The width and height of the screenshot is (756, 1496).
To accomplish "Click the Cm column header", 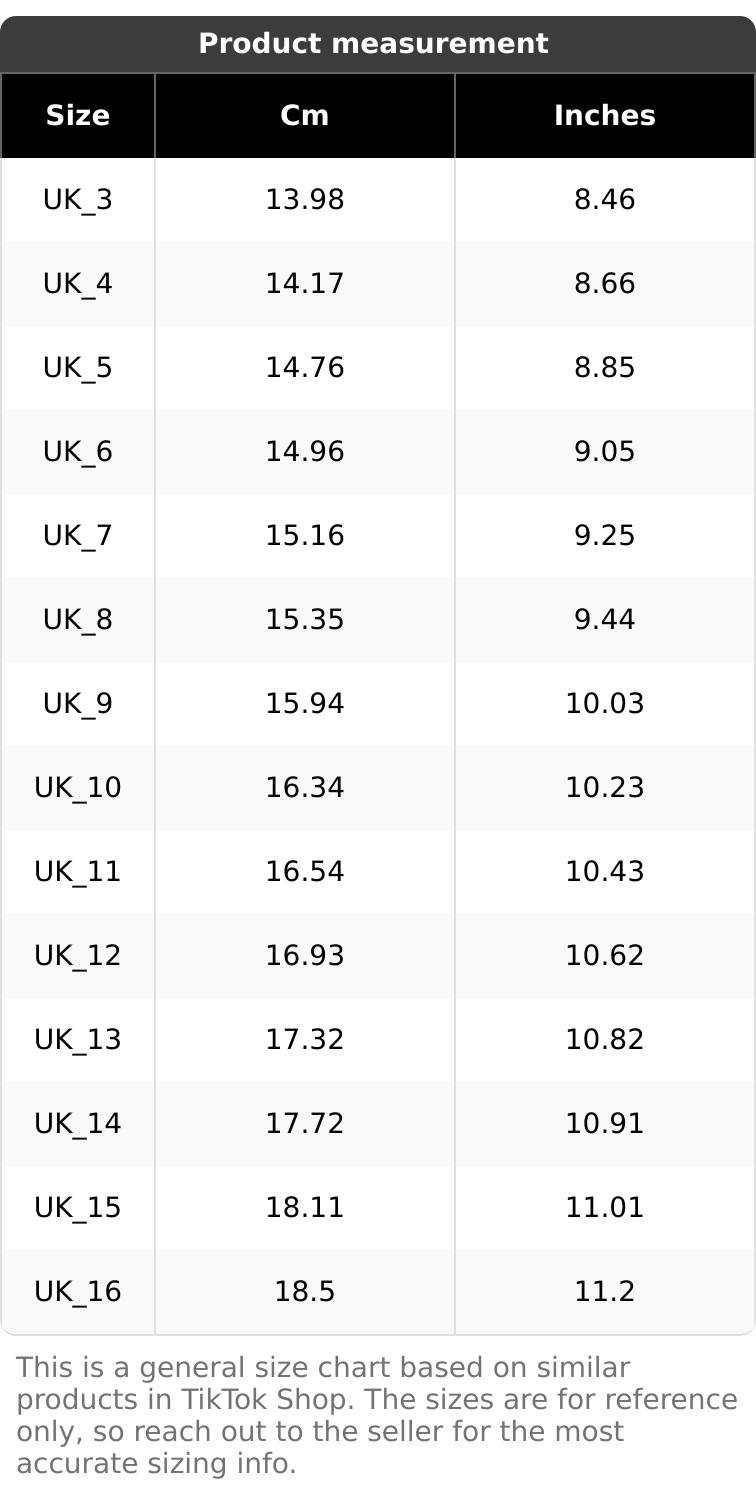I will click(x=305, y=116).
